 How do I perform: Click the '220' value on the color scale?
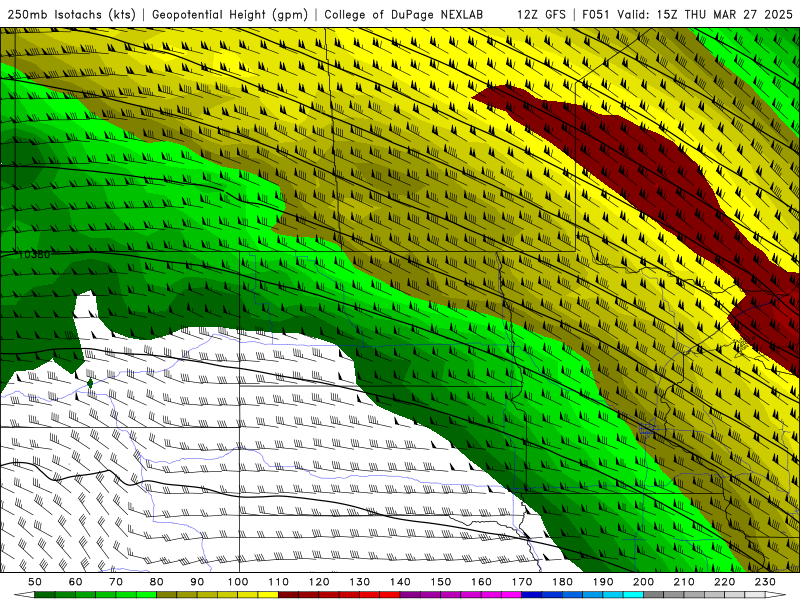click(724, 582)
